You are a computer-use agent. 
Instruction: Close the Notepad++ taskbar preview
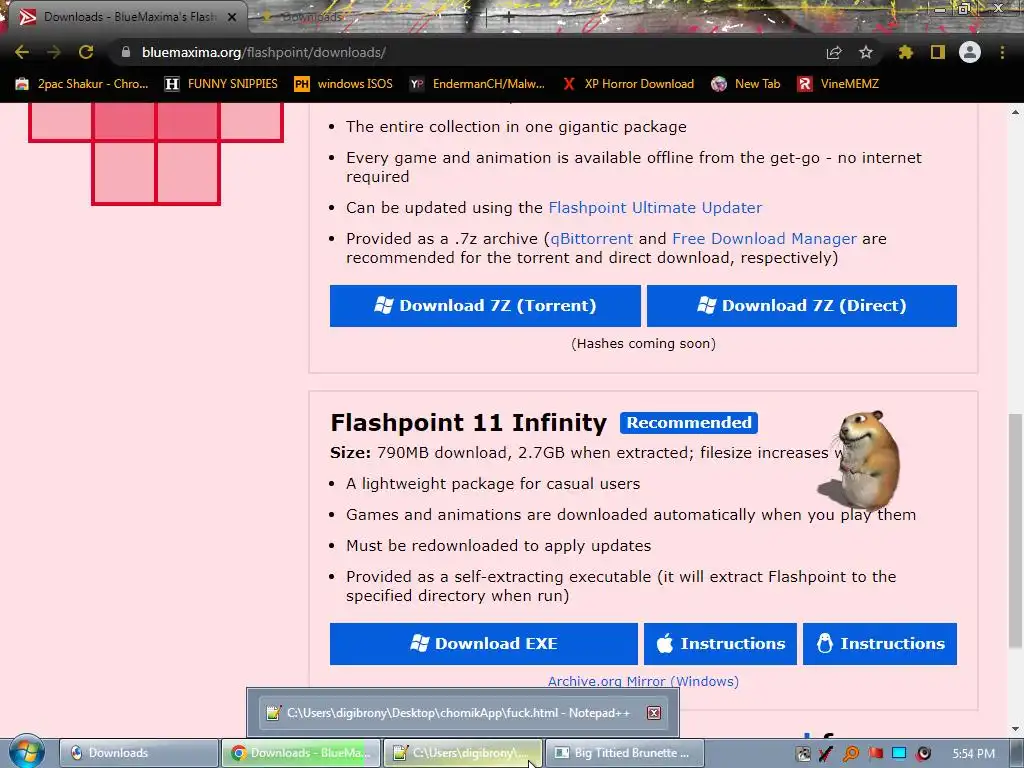pyautogui.click(x=654, y=712)
